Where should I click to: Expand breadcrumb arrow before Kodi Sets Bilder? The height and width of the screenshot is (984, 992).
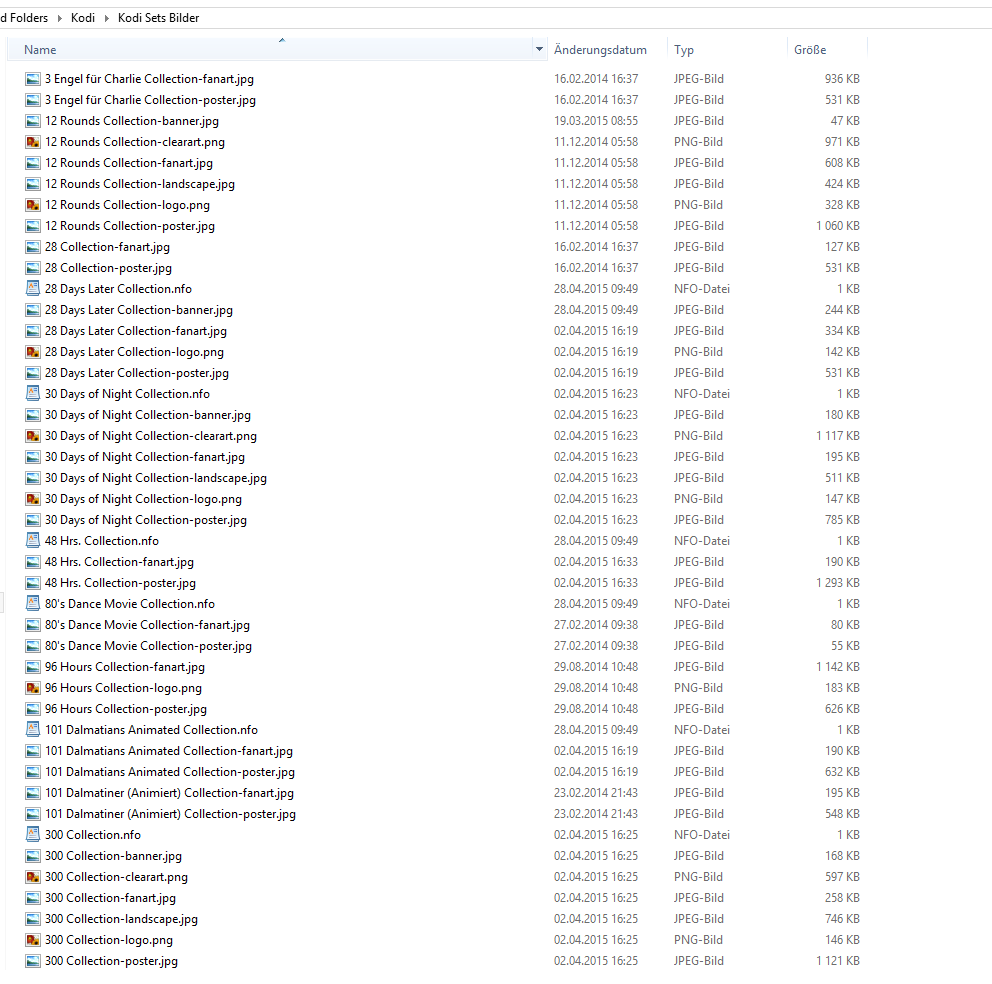[x=106, y=18]
